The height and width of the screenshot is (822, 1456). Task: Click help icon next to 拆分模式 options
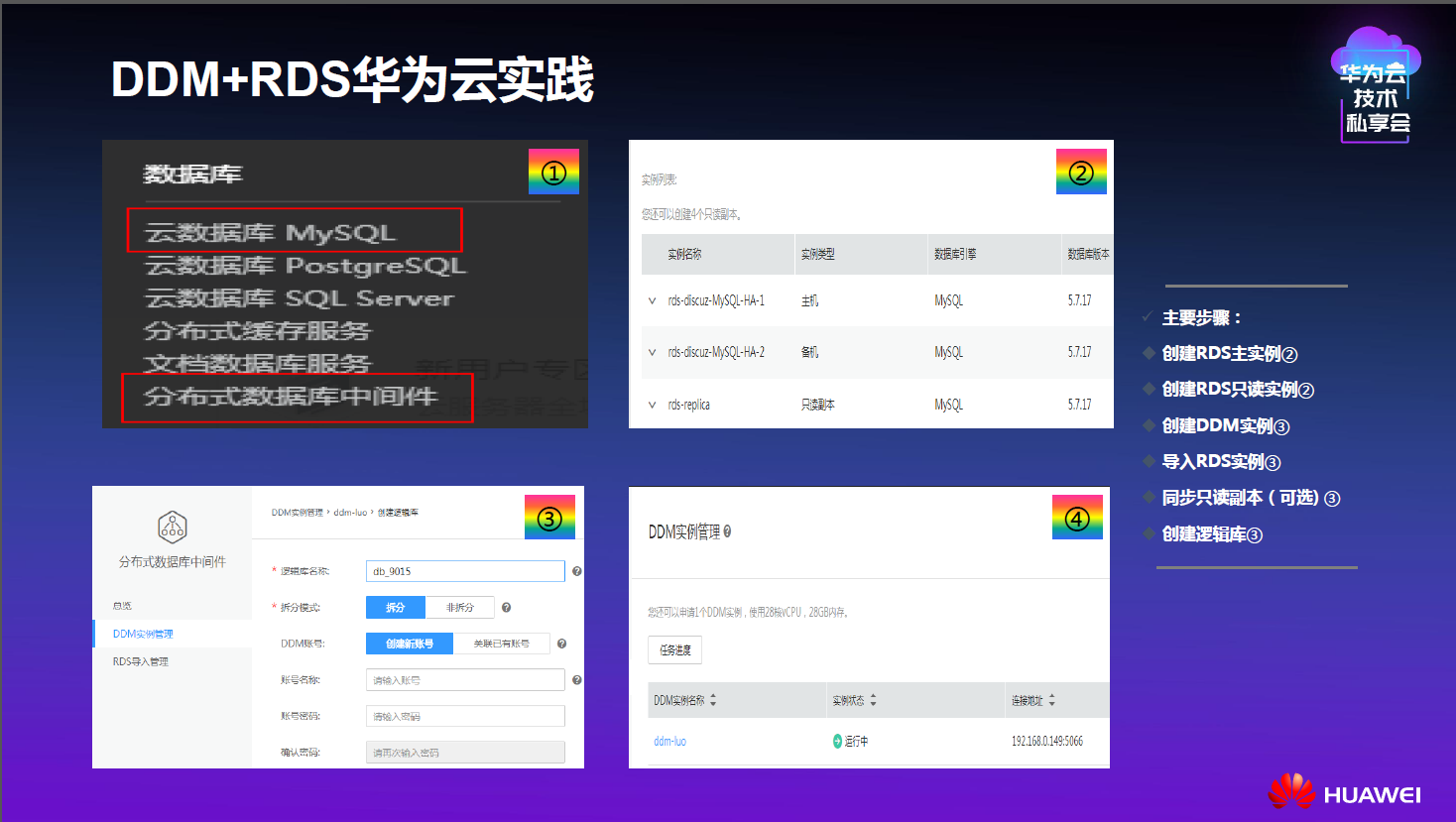pyautogui.click(x=506, y=607)
